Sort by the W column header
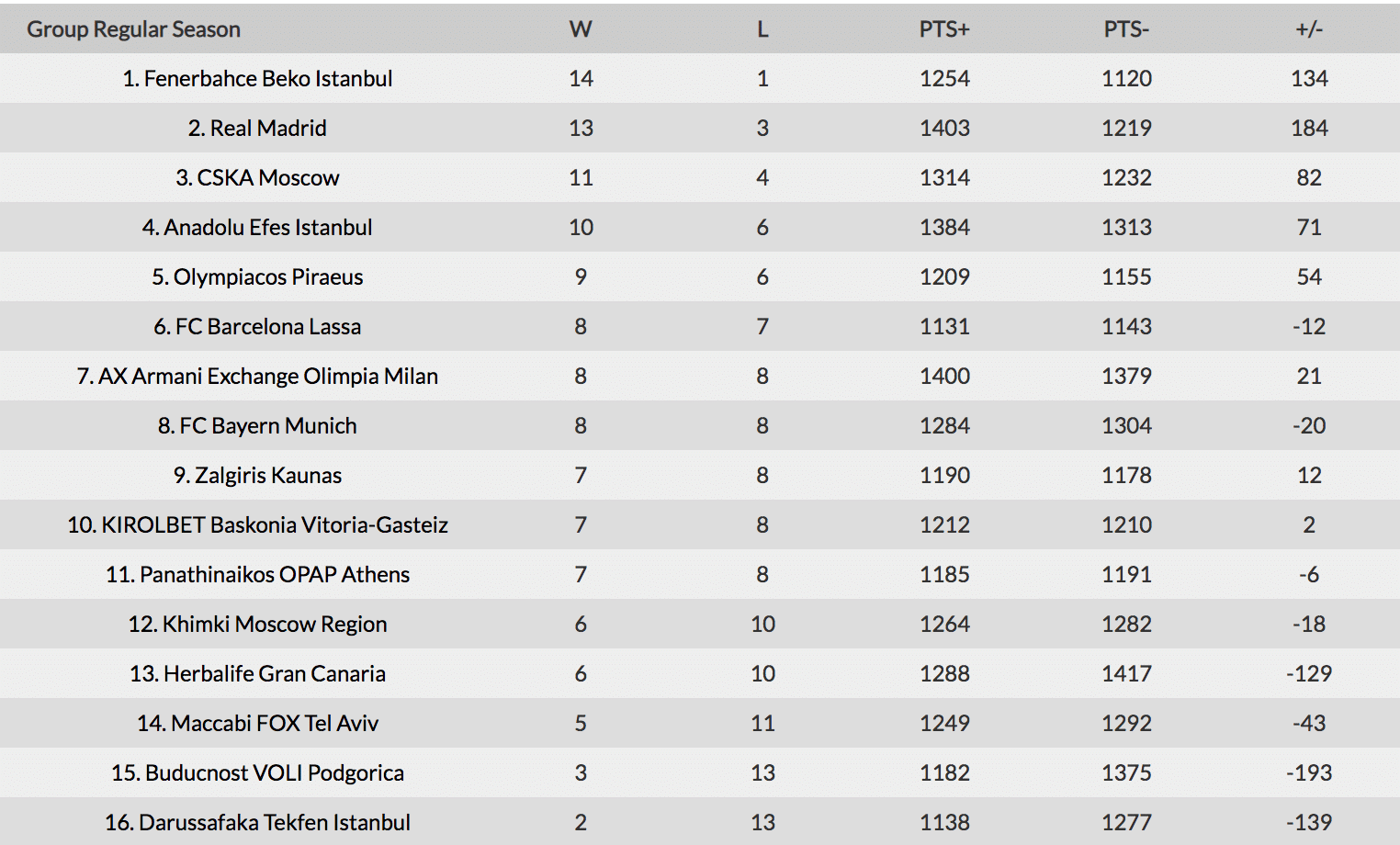 581,29
